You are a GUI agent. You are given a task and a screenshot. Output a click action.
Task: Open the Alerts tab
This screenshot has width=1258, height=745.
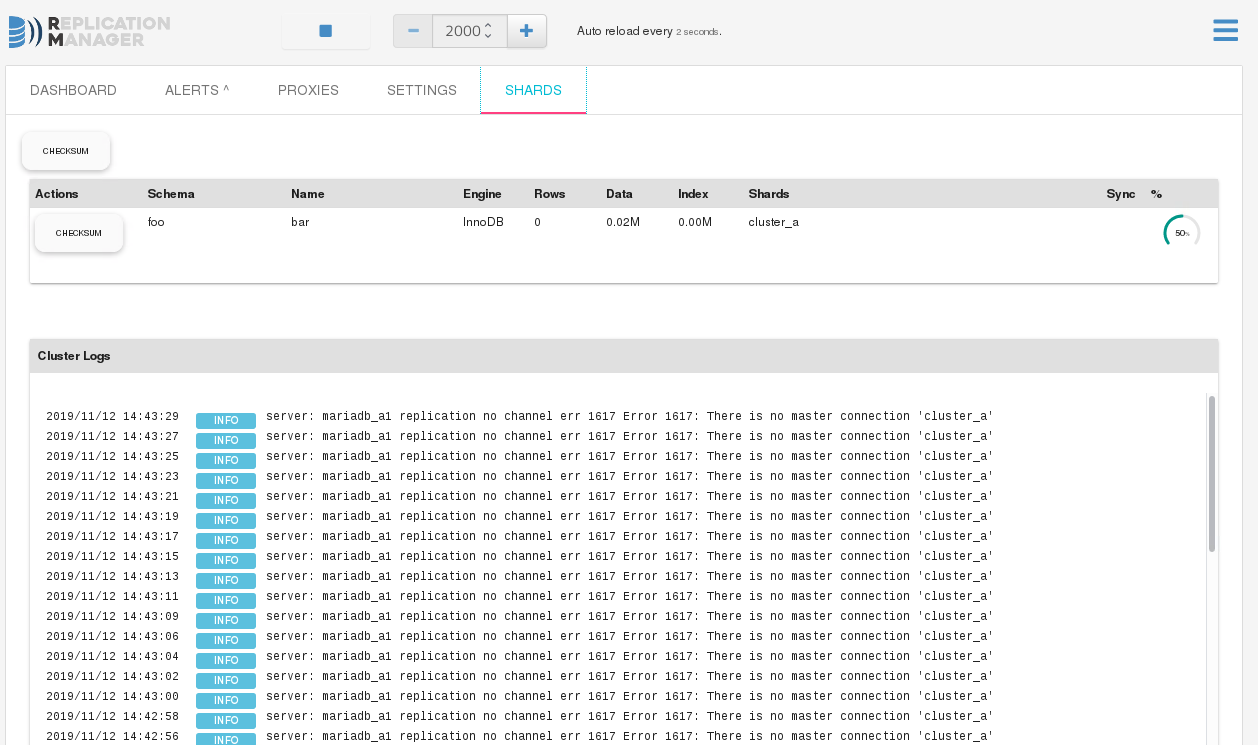(x=197, y=90)
